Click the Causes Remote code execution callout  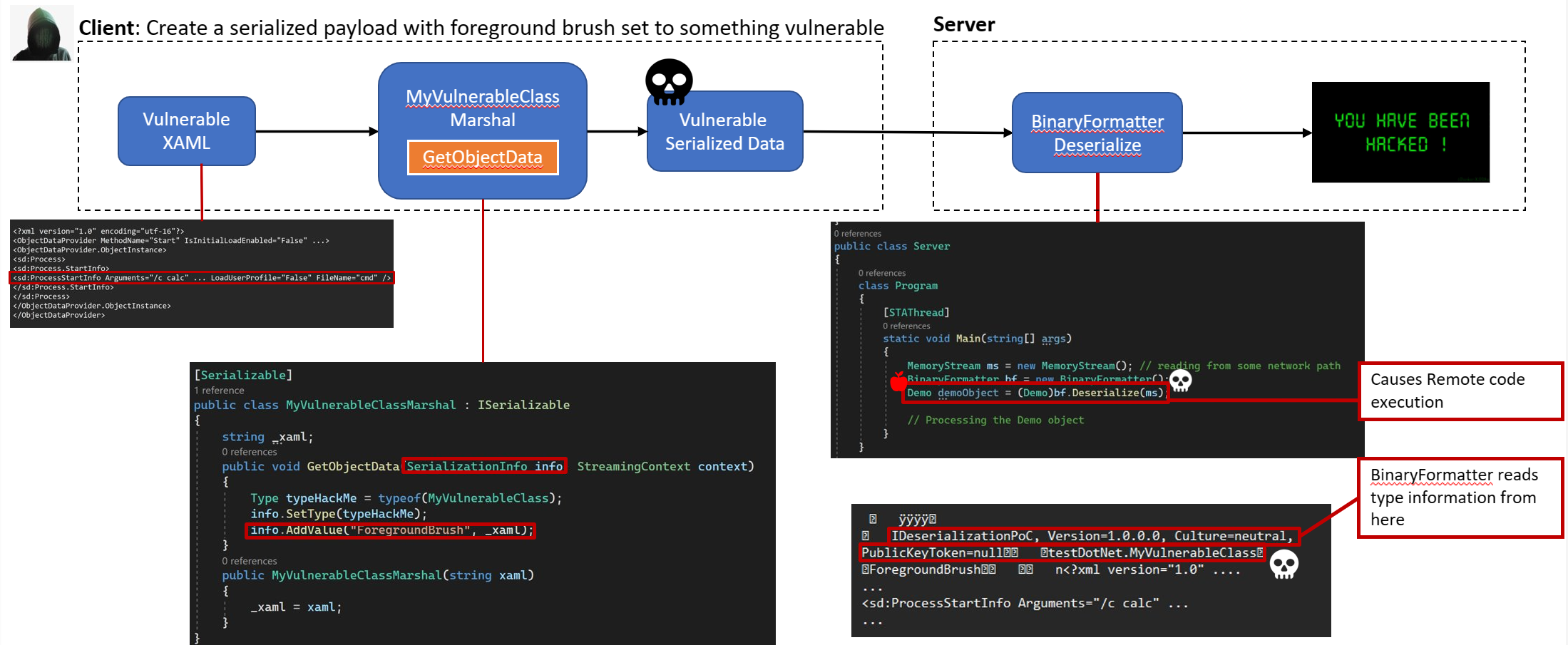coord(1461,391)
